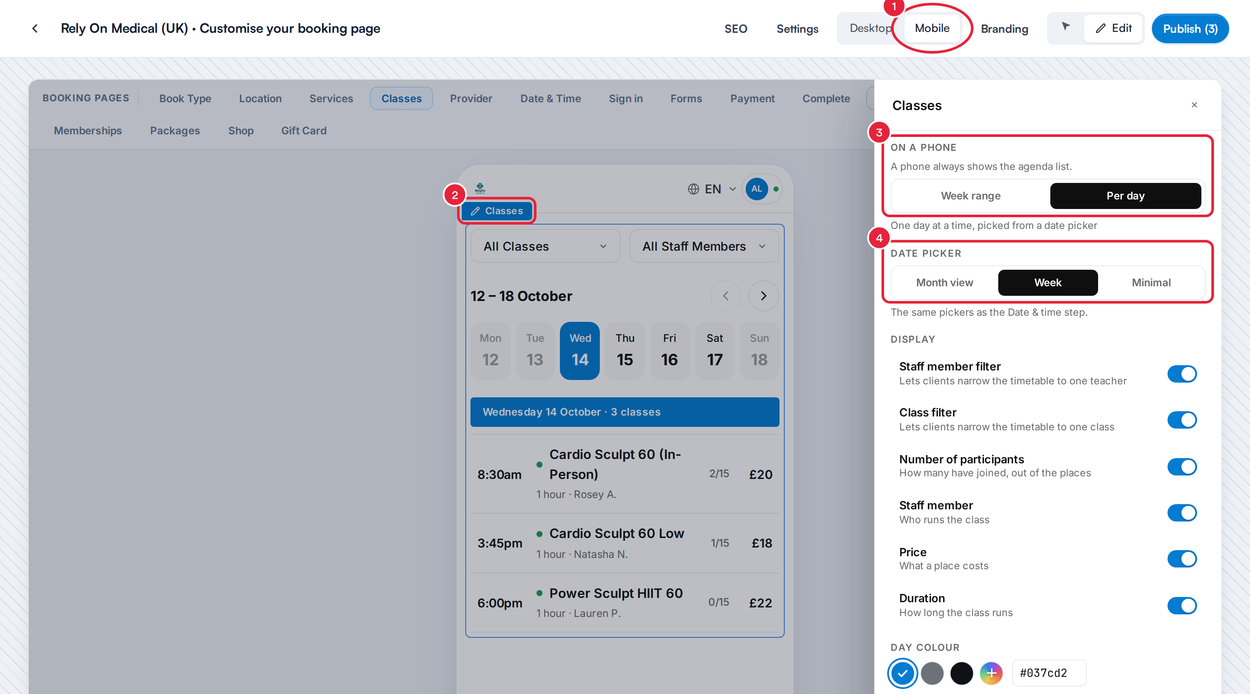Choose Minimal date picker option

[1151, 283]
